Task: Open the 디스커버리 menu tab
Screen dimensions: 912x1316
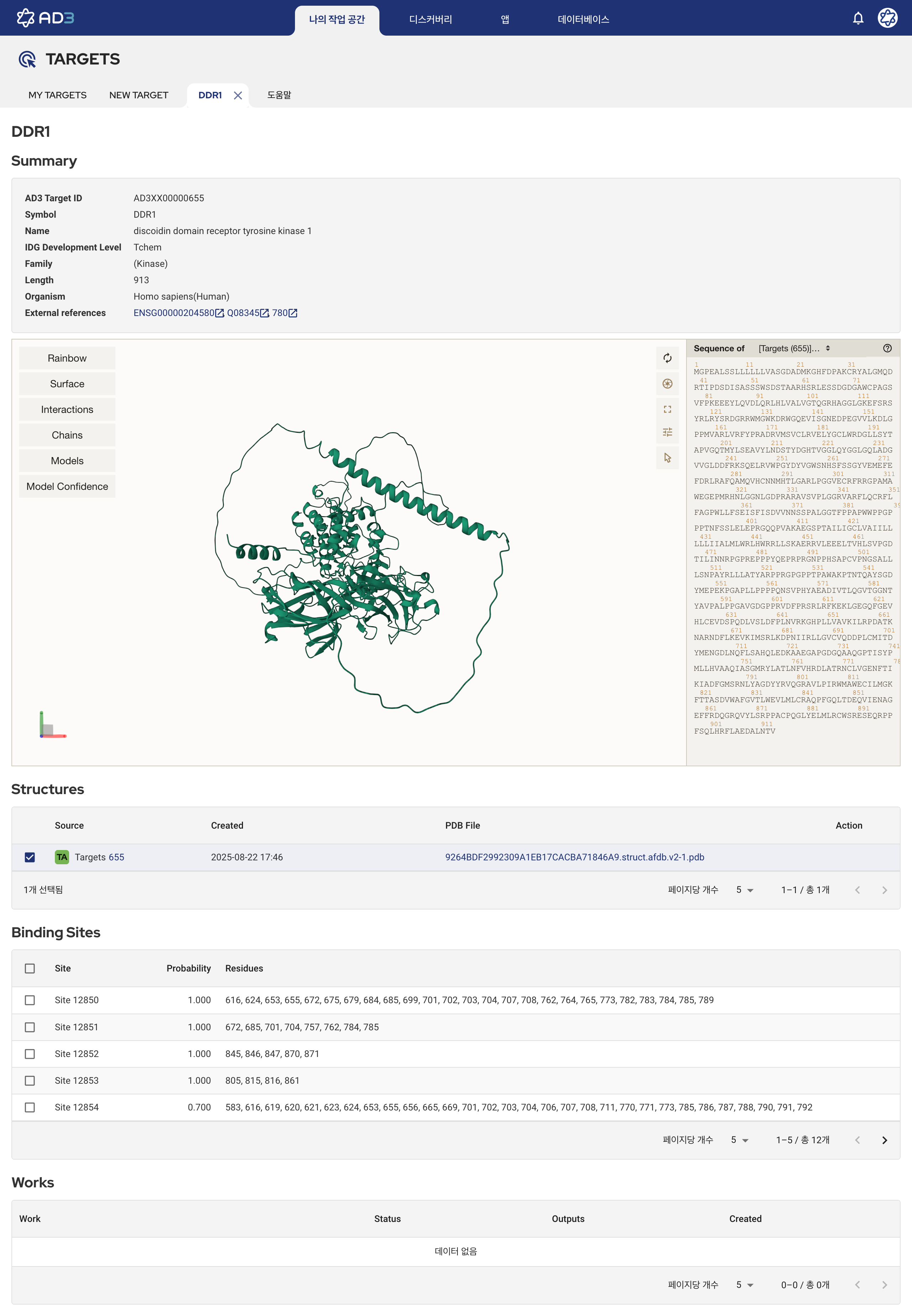Action: point(430,20)
